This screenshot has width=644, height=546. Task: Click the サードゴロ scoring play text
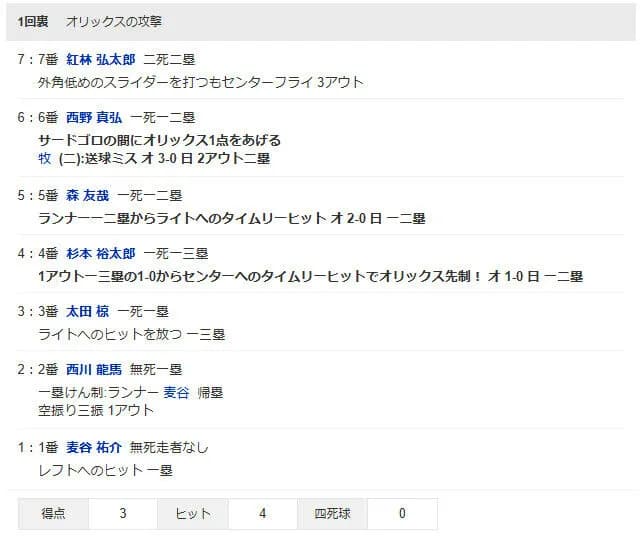pyautogui.click(x=159, y=141)
